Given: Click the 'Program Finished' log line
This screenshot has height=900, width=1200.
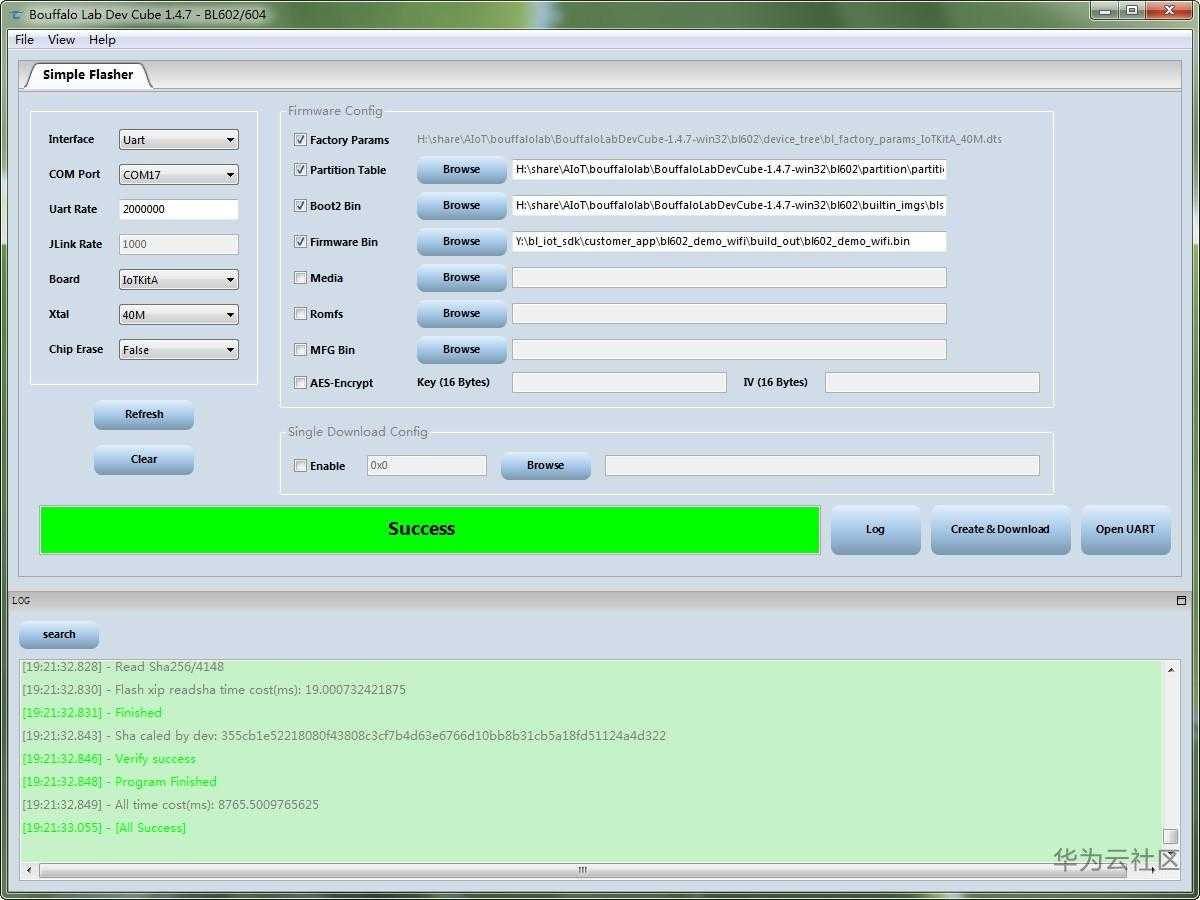Looking at the screenshot, I should (119, 782).
